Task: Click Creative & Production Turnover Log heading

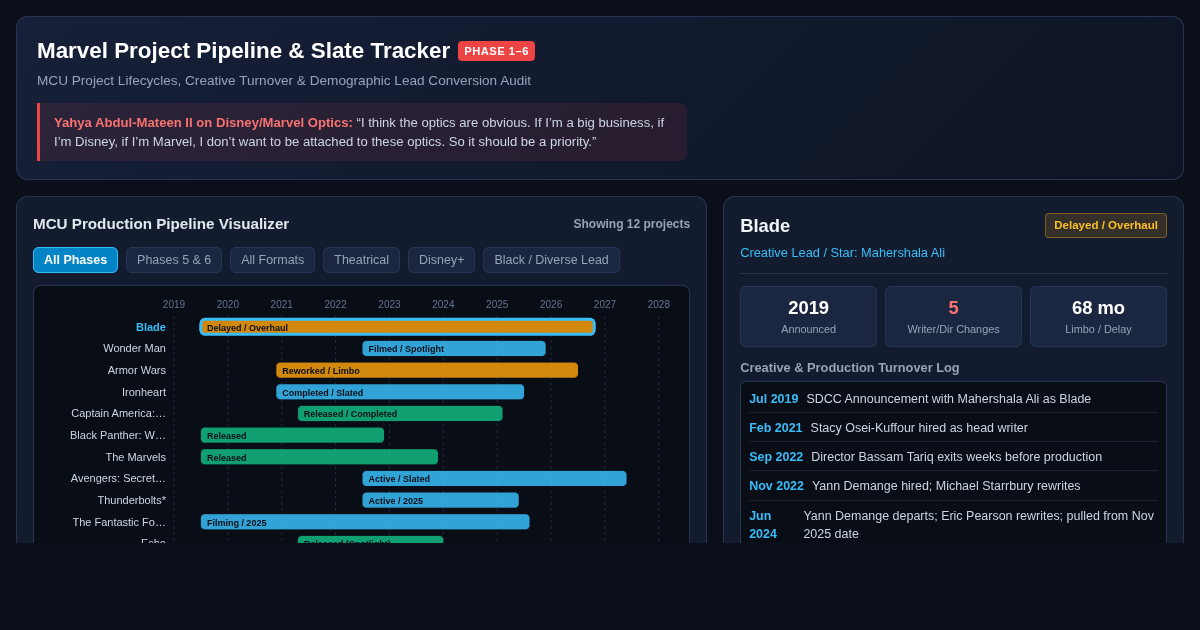Action: (850, 367)
